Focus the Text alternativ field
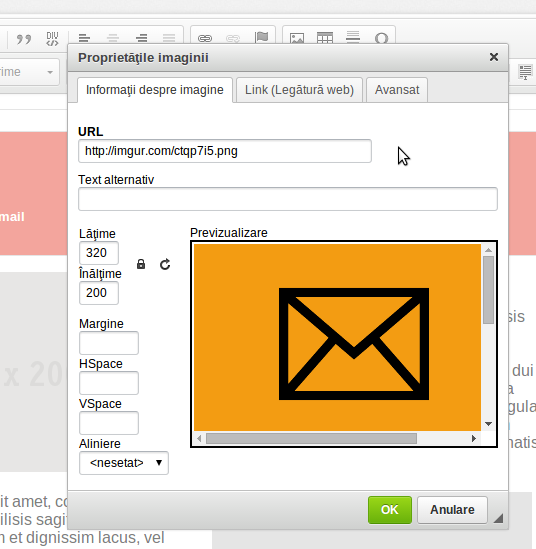This screenshot has height=549, width=536. (288, 199)
